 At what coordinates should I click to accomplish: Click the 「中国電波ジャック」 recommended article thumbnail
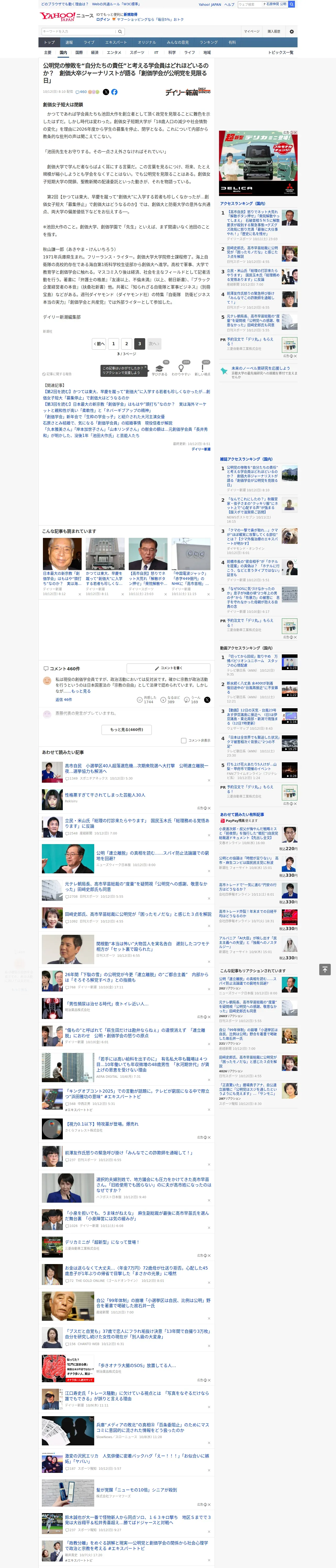(191, 554)
